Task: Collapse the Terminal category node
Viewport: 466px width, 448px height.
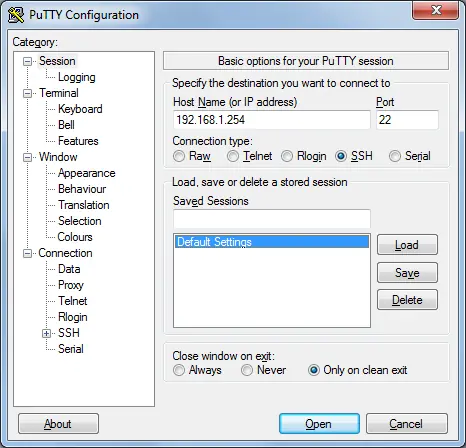Action: pos(28,93)
